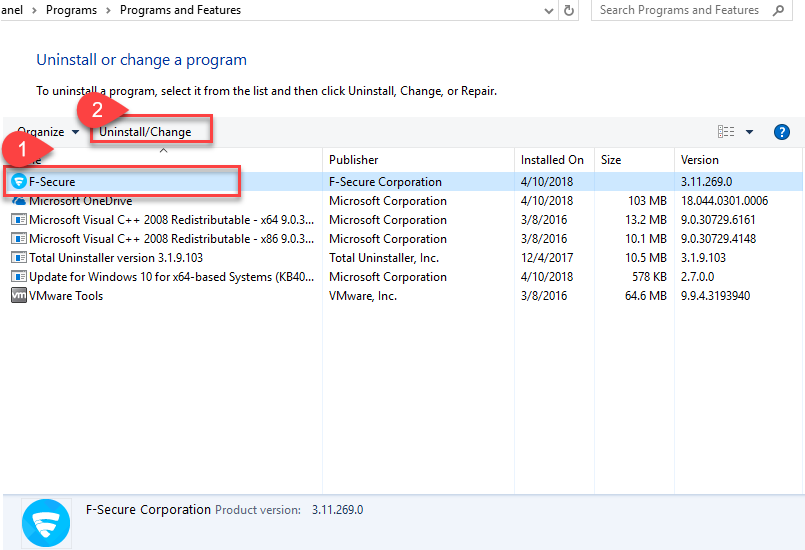Click the 103 MB size value
The image size is (805, 550).
coord(647,201)
